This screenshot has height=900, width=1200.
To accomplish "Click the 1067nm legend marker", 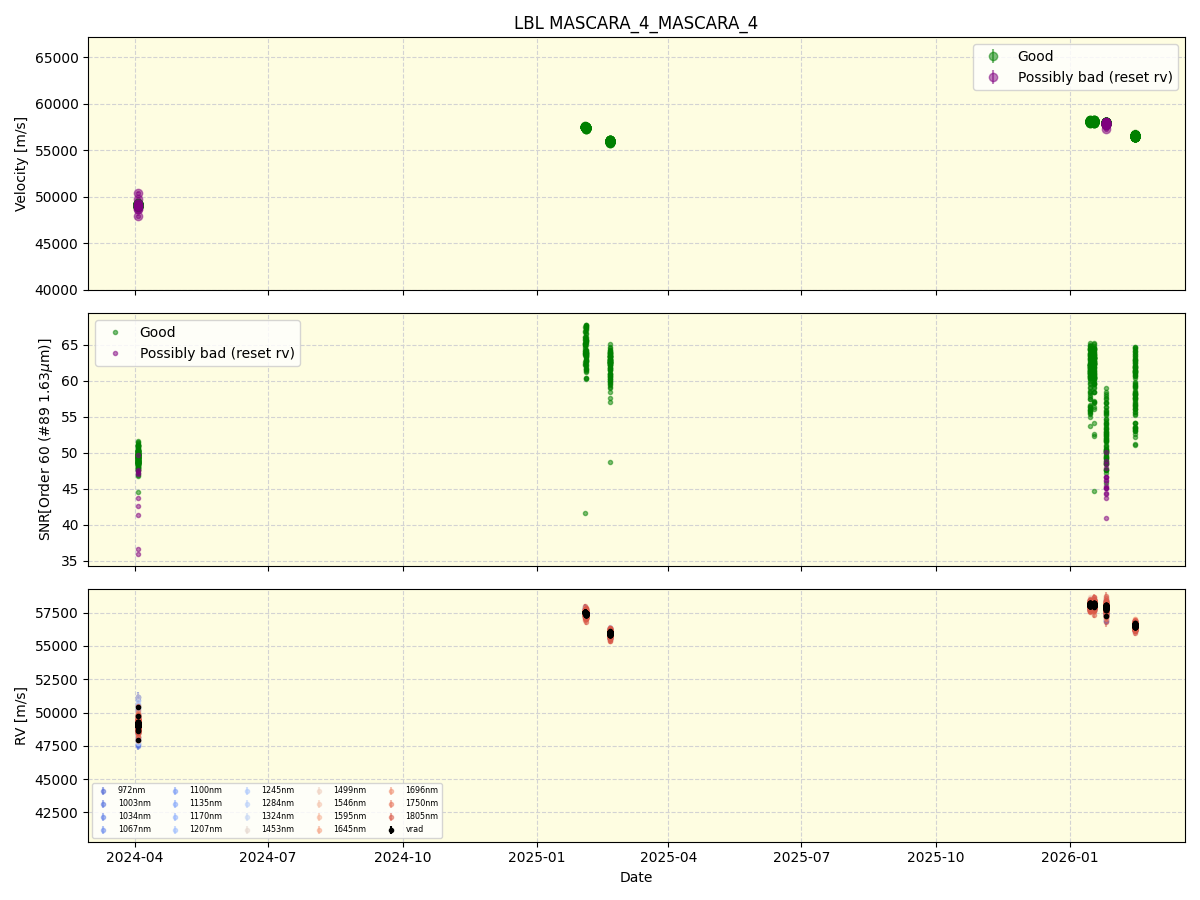I will point(103,830).
